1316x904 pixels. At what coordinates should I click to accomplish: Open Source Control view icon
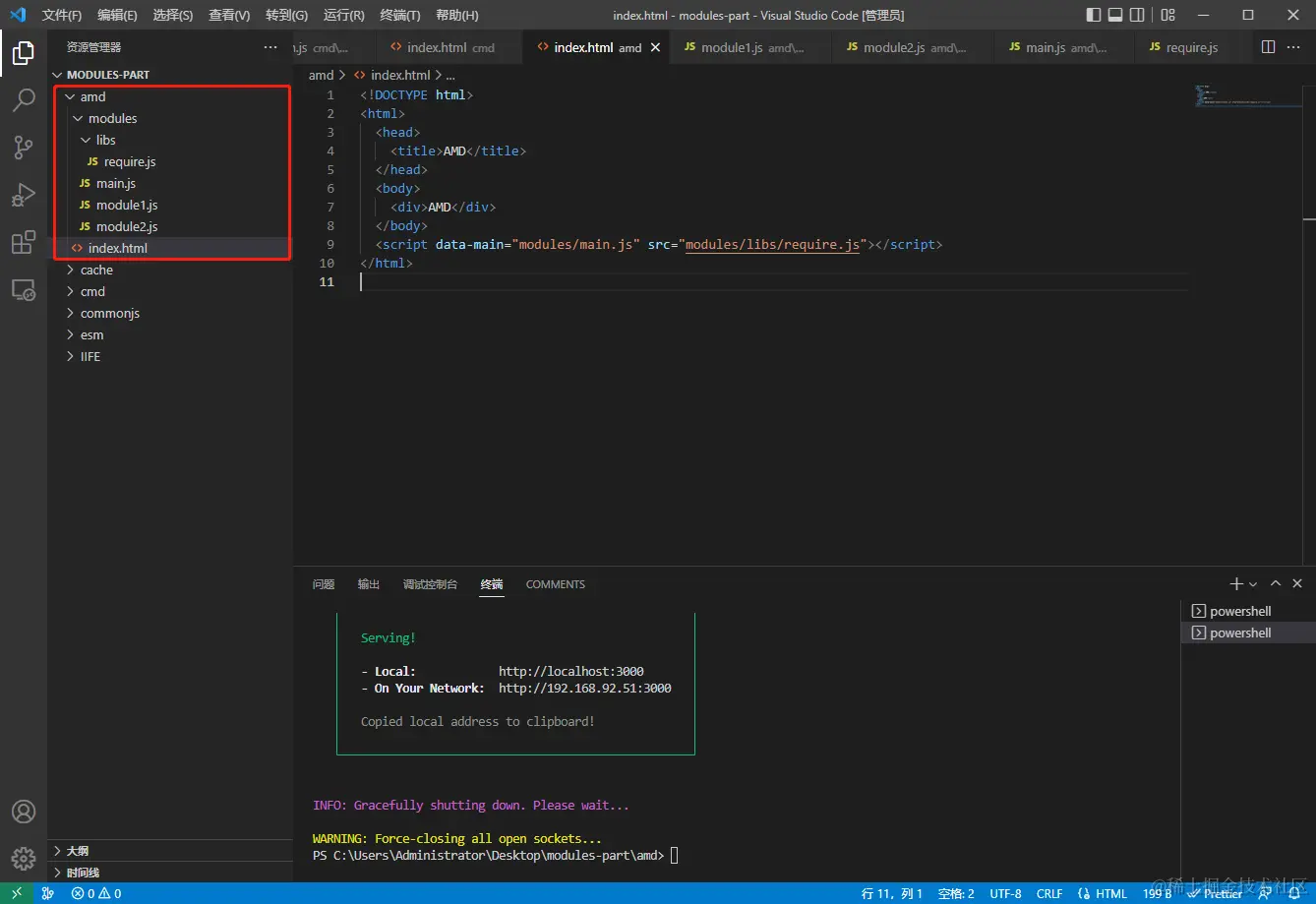click(24, 148)
